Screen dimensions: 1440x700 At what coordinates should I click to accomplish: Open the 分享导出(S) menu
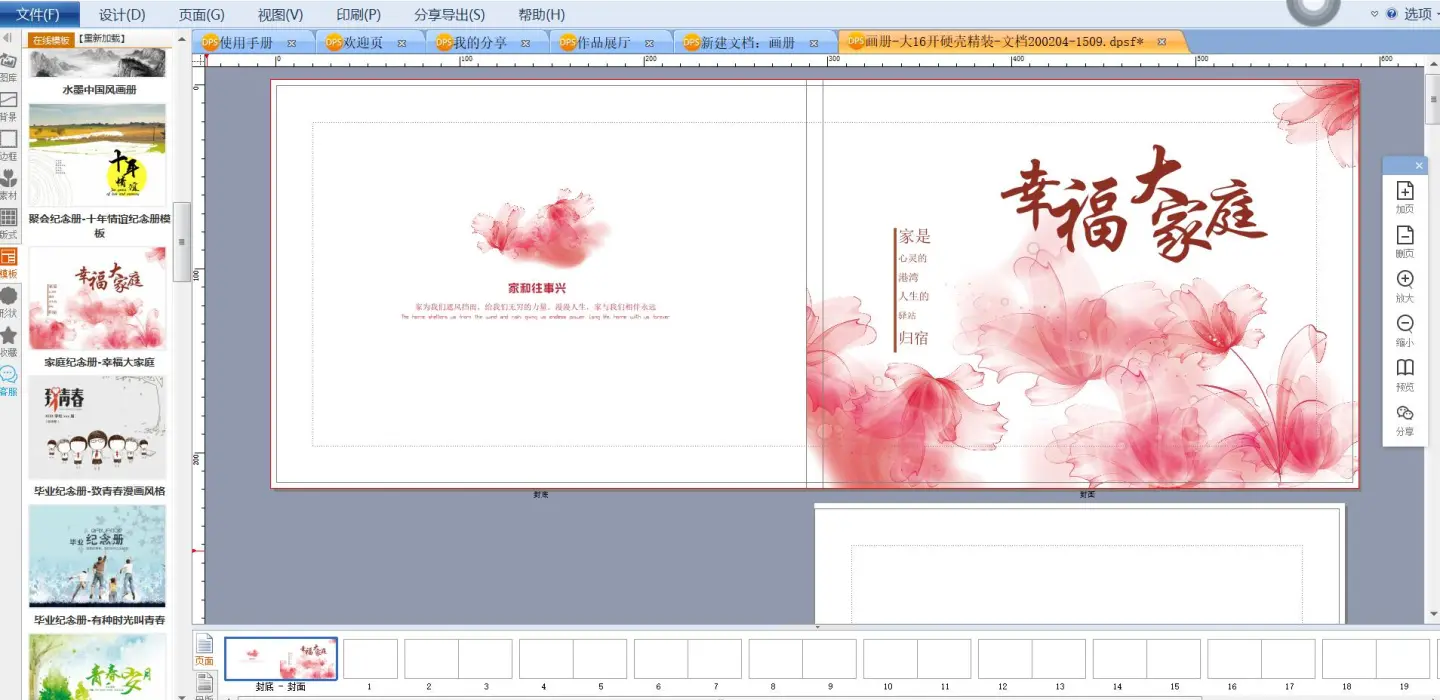click(x=450, y=14)
